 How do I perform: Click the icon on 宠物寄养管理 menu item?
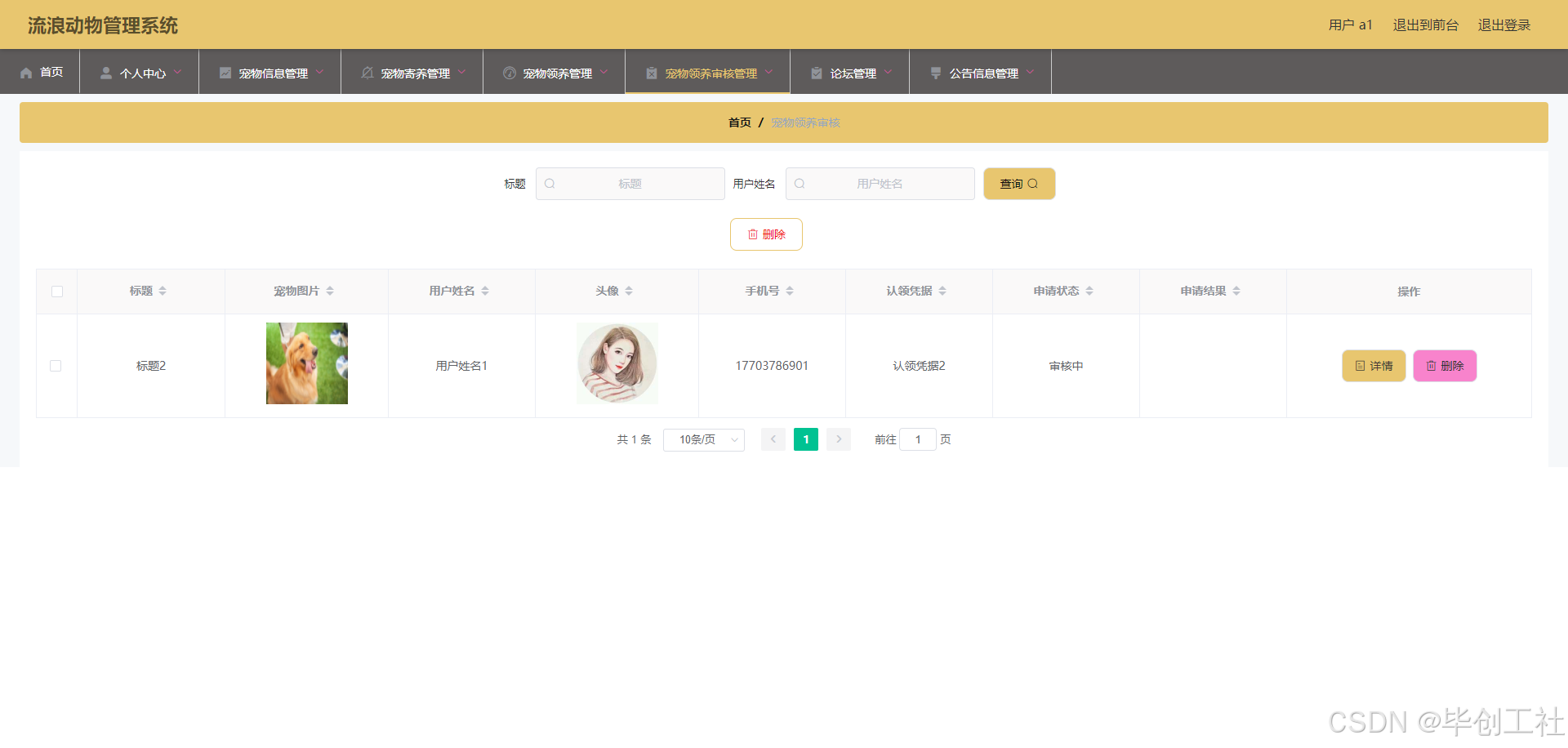coord(367,72)
